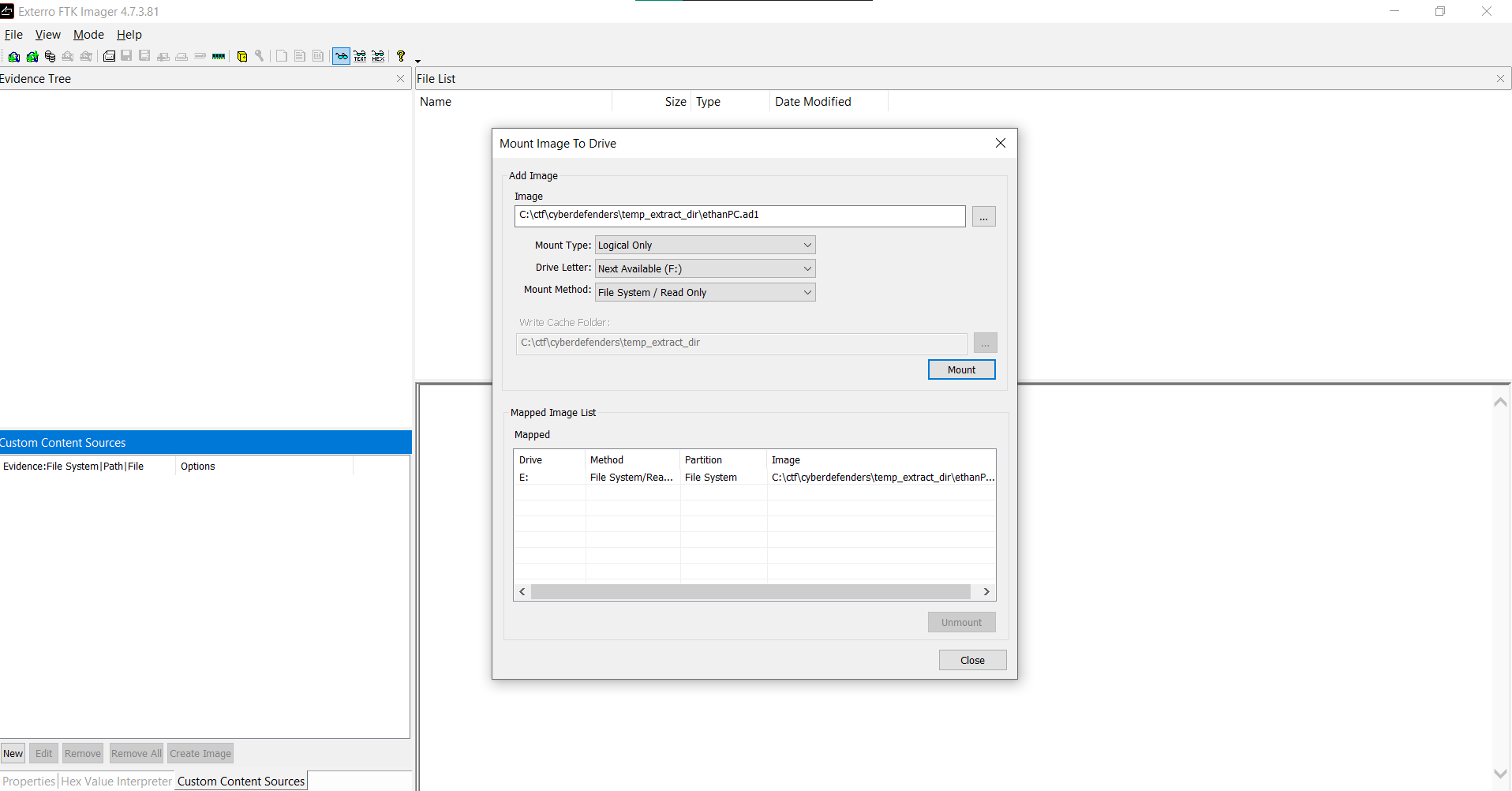
Task: Switch viewer to TEXT mode icon
Action: tap(360, 56)
